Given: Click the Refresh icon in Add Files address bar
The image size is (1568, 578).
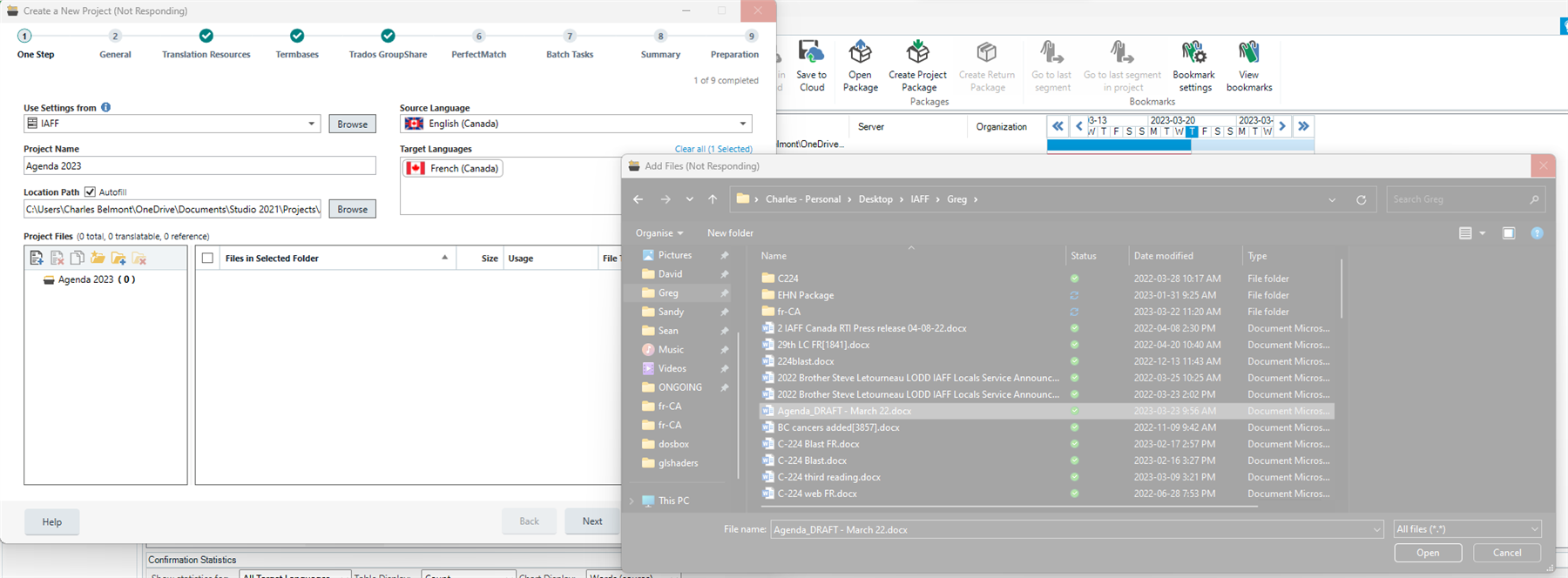Looking at the screenshot, I should (x=1362, y=199).
